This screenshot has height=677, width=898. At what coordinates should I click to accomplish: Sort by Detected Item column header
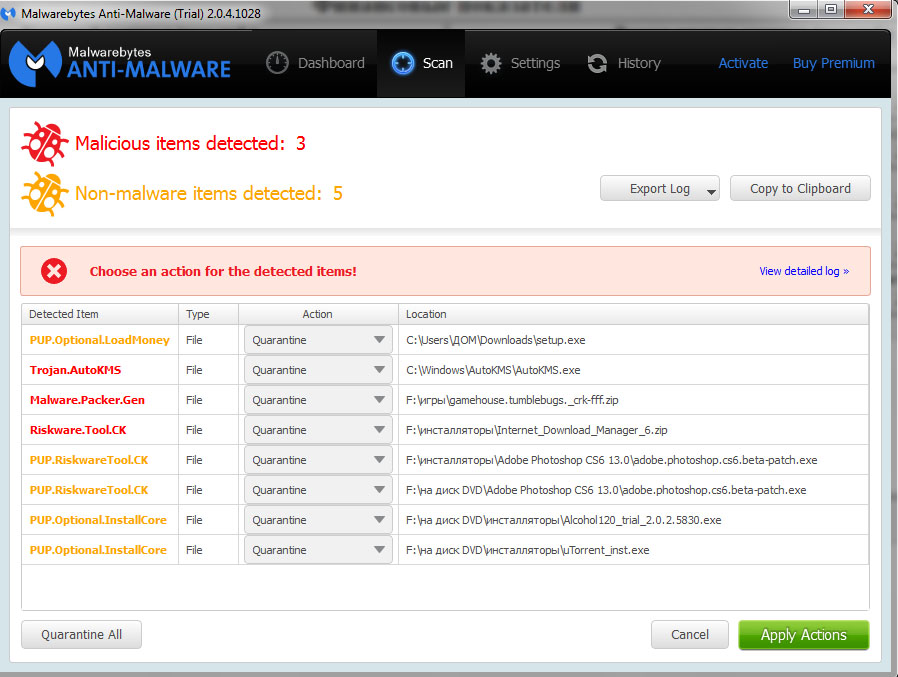(100, 314)
